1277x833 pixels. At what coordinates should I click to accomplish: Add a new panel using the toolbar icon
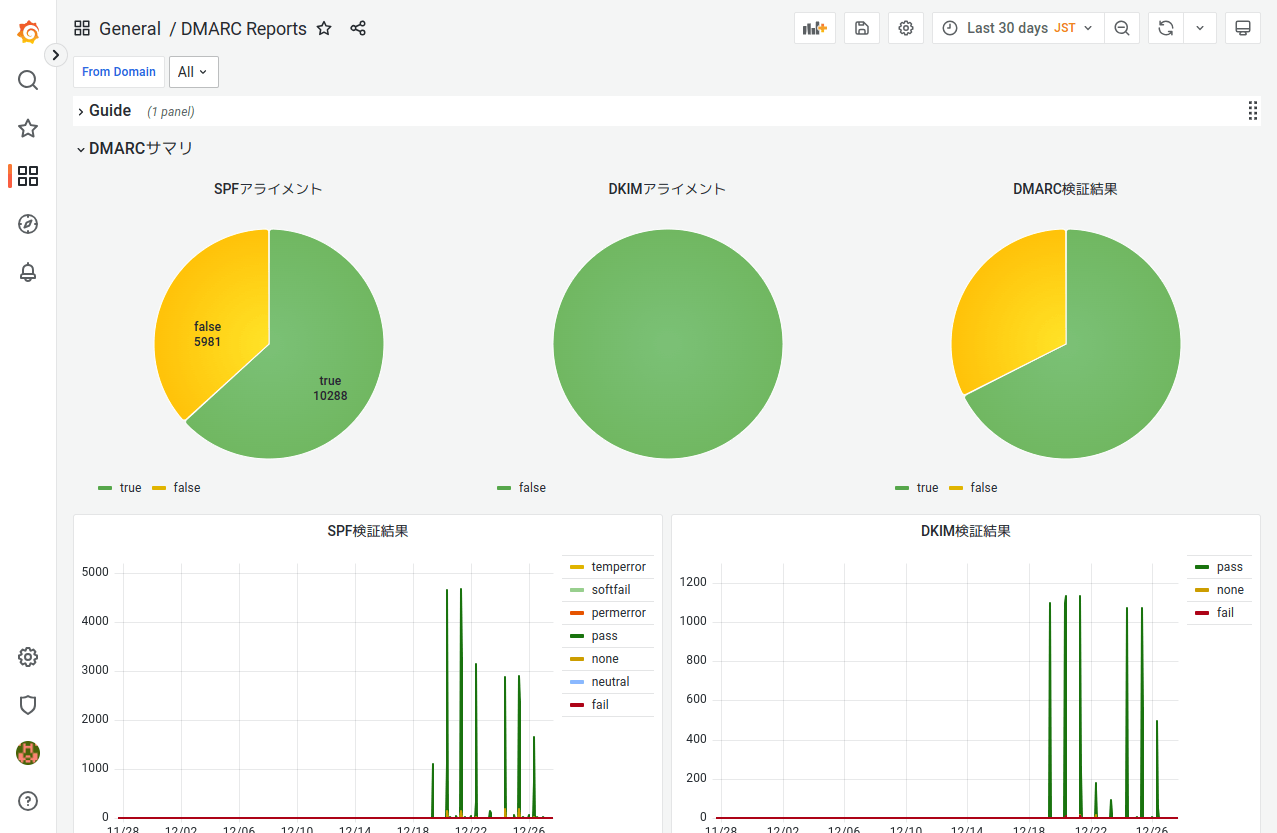tap(814, 28)
